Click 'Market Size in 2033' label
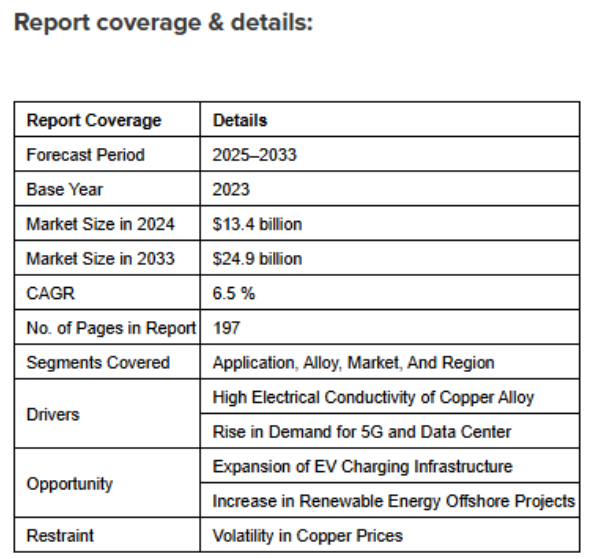The width and height of the screenshot is (591, 559). tap(101, 259)
